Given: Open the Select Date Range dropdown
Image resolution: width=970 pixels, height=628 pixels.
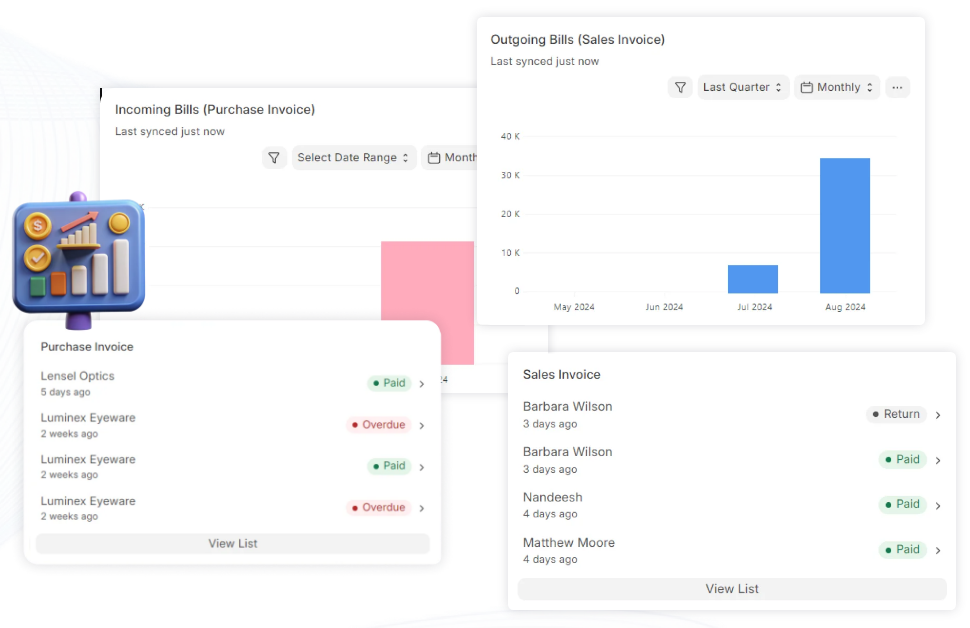Looking at the screenshot, I should (352, 157).
